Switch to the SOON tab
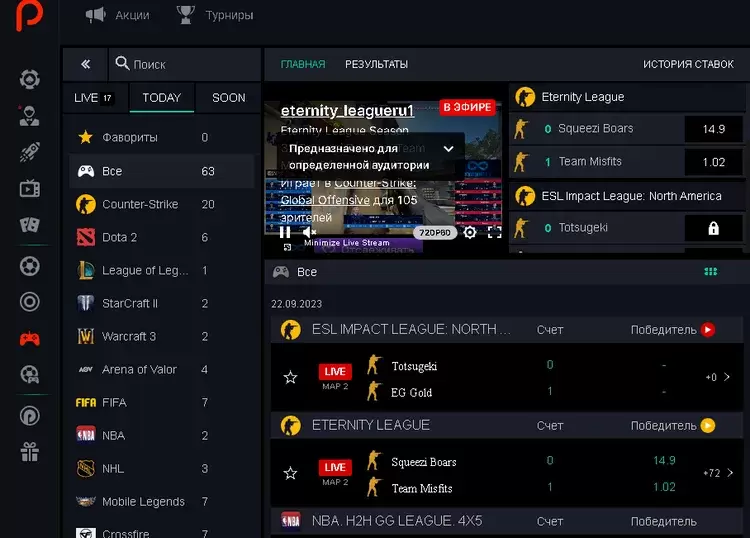 [228, 98]
